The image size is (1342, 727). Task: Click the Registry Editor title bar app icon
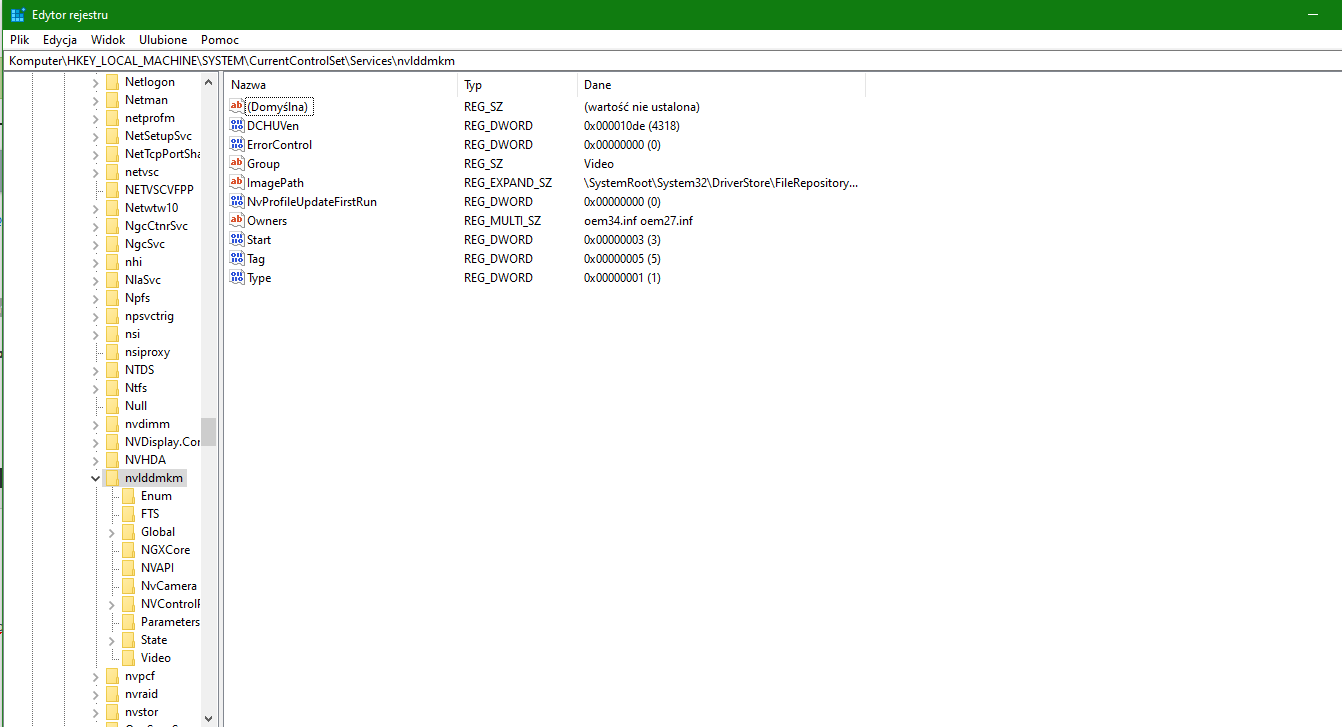coord(18,15)
